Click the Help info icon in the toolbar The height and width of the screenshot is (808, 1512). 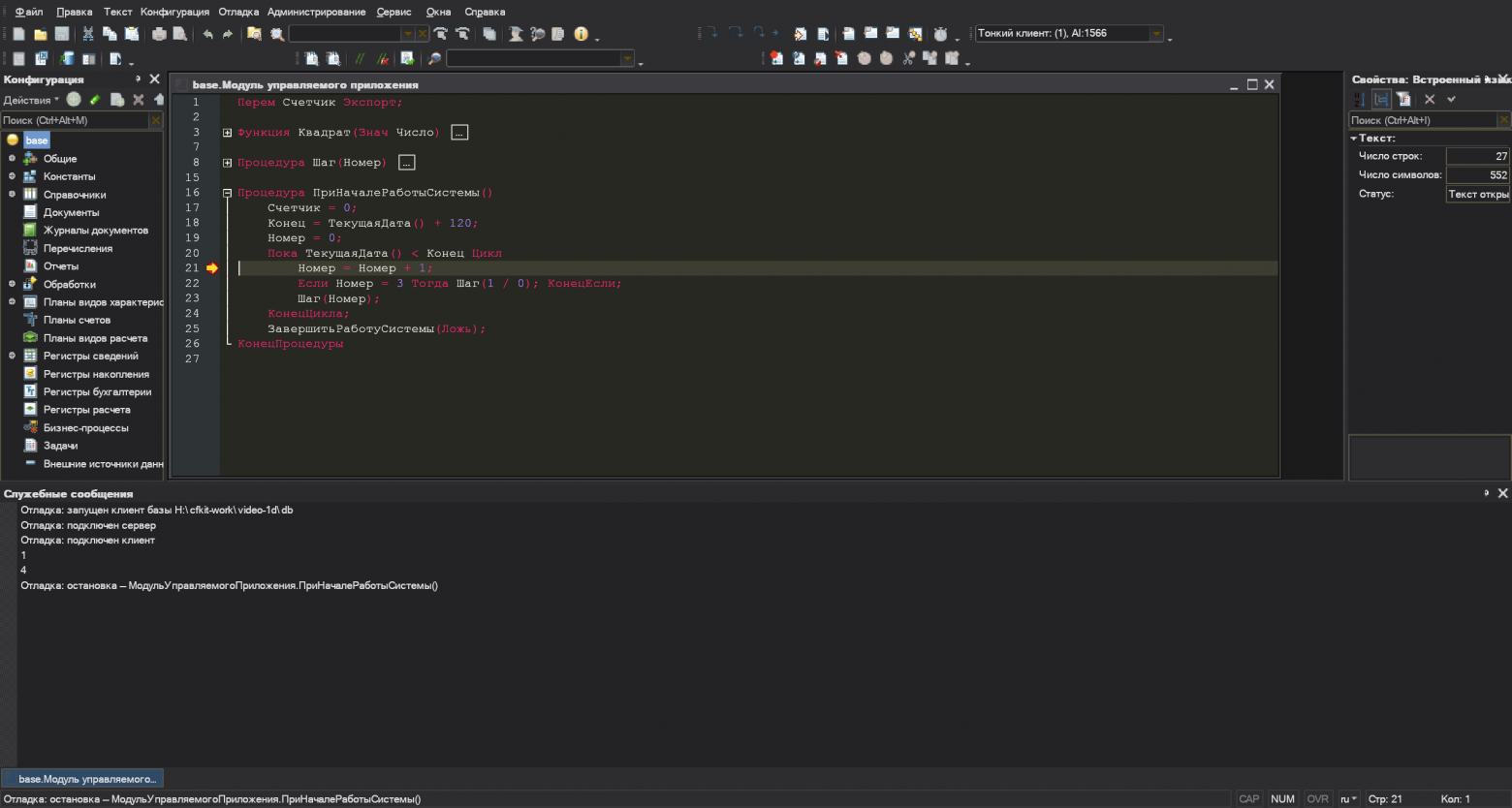point(581,34)
